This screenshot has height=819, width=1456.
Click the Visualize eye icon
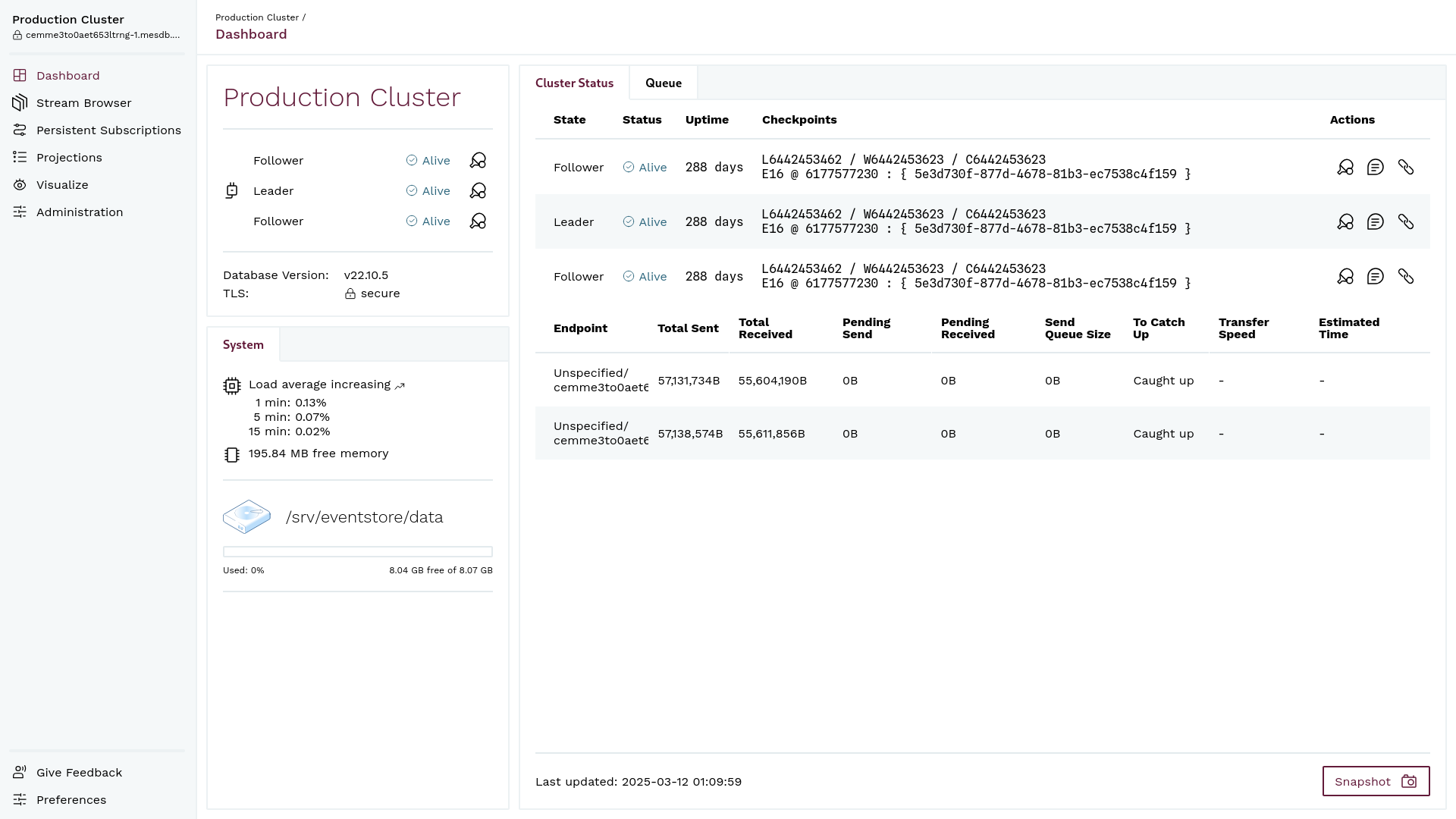coord(20,184)
